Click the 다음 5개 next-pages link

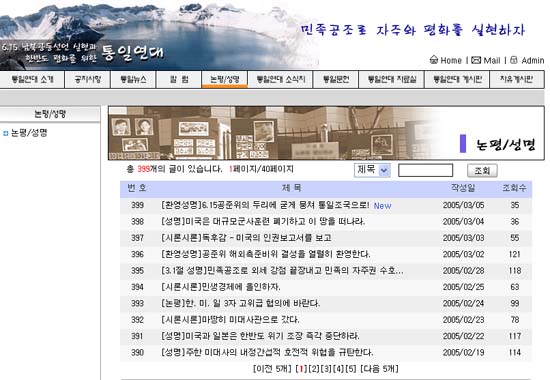[380, 369]
